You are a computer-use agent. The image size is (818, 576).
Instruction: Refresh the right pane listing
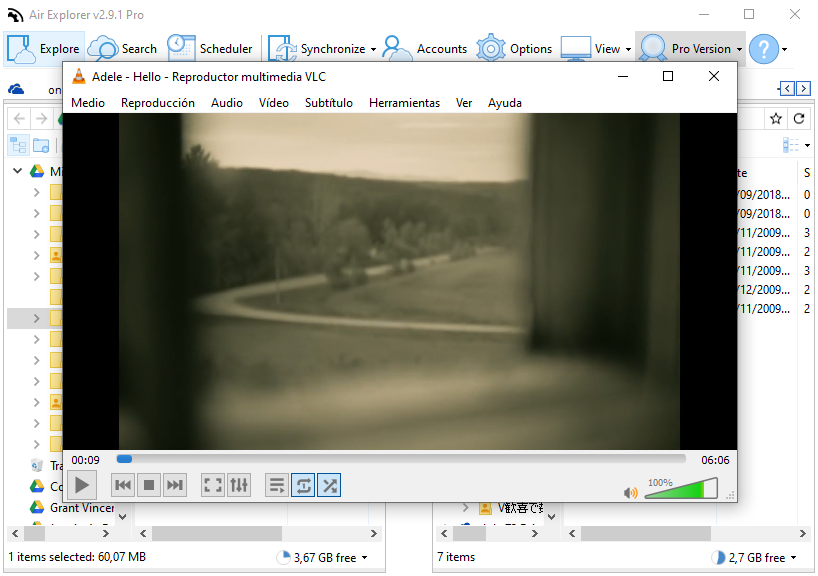tap(799, 119)
